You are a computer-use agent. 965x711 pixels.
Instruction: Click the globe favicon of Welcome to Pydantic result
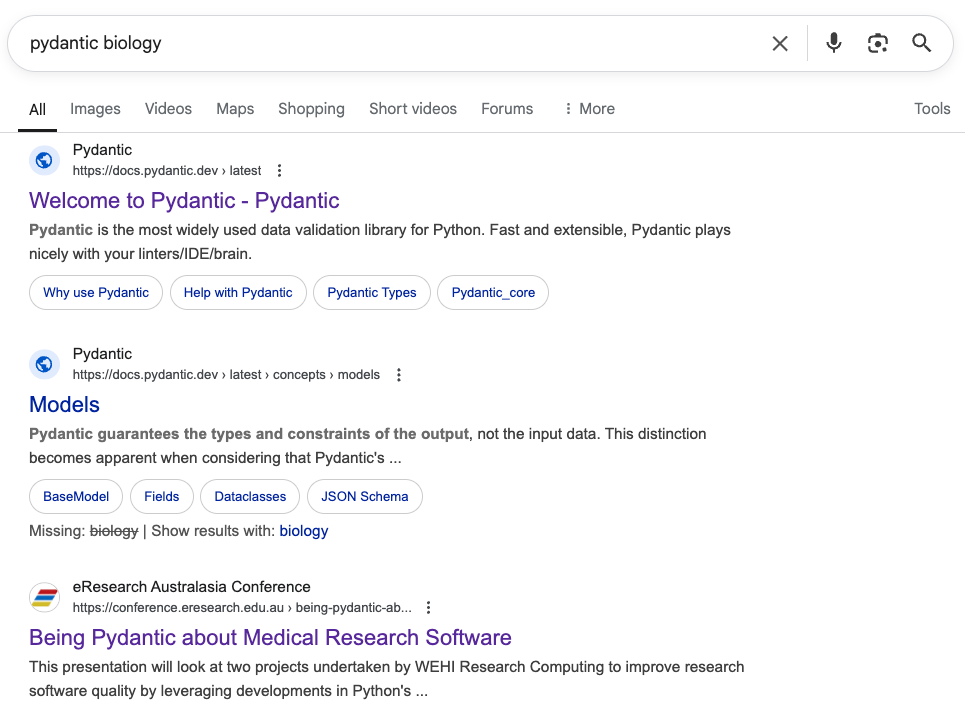click(44, 160)
